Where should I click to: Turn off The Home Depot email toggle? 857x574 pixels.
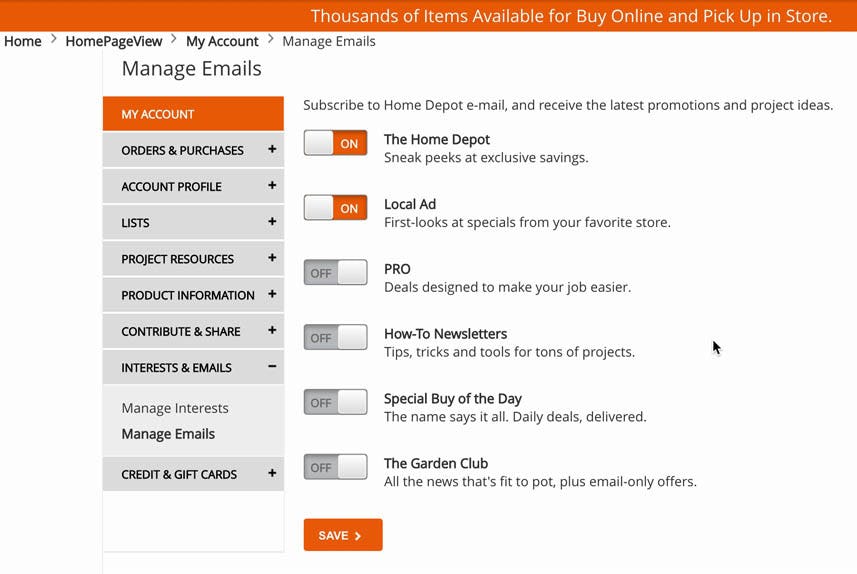[x=335, y=143]
